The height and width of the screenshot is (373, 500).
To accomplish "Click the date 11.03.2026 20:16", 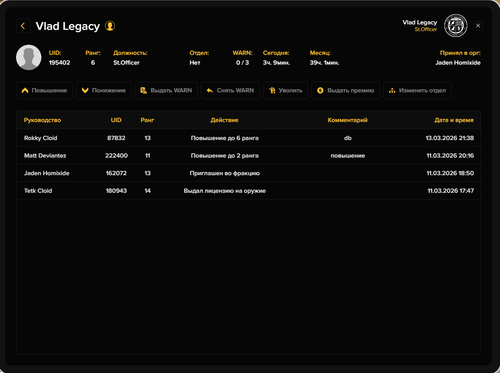I will [450, 156].
